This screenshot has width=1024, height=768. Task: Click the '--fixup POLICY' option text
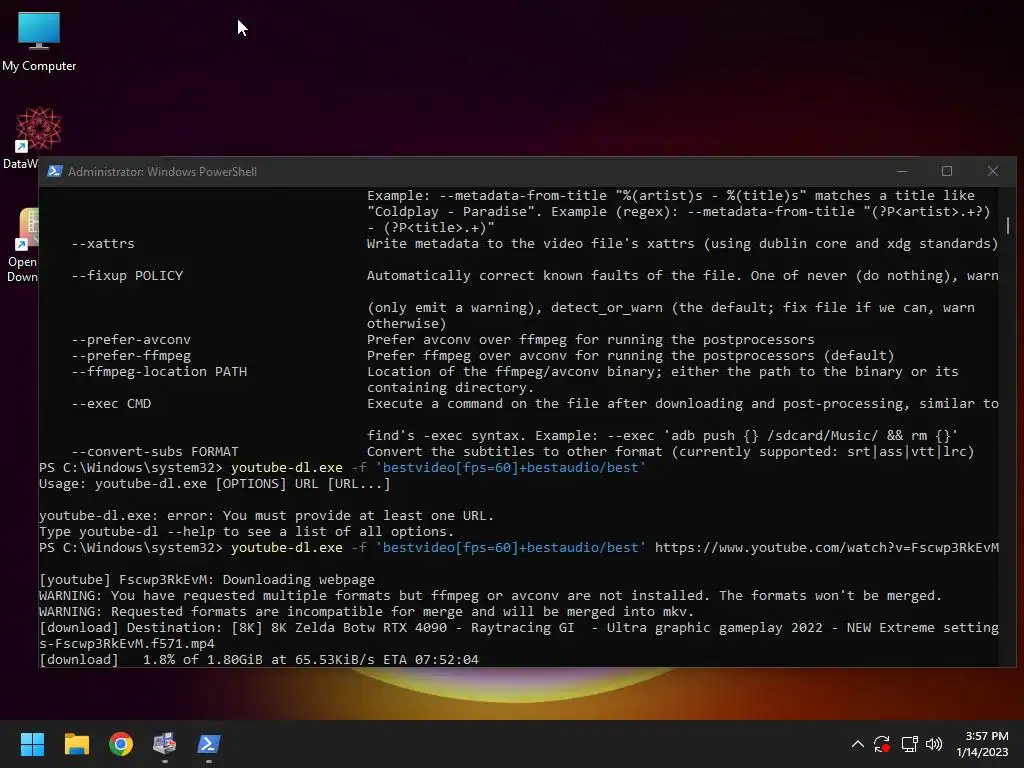127,276
